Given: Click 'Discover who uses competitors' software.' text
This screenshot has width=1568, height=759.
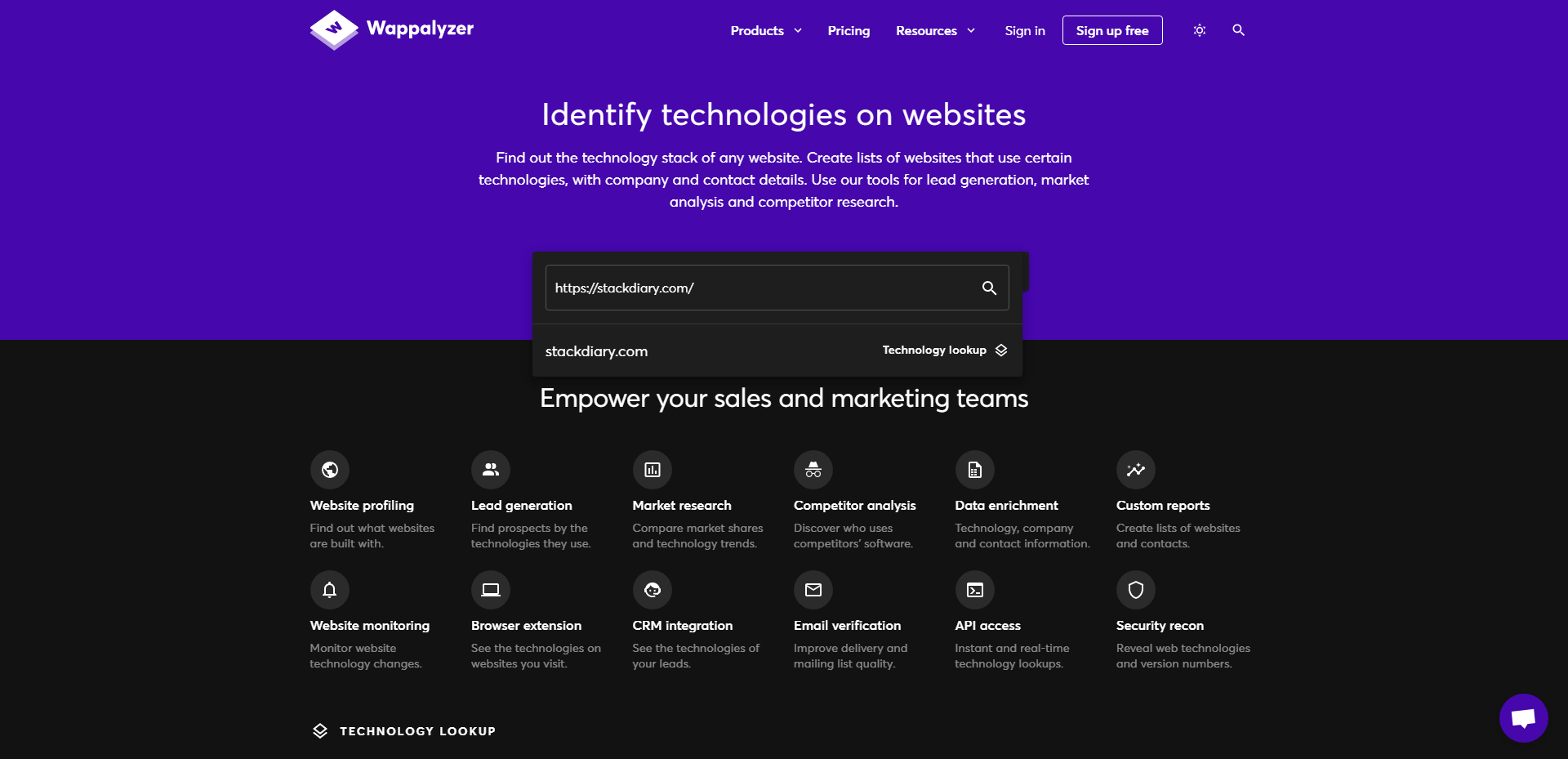Looking at the screenshot, I should (x=853, y=536).
